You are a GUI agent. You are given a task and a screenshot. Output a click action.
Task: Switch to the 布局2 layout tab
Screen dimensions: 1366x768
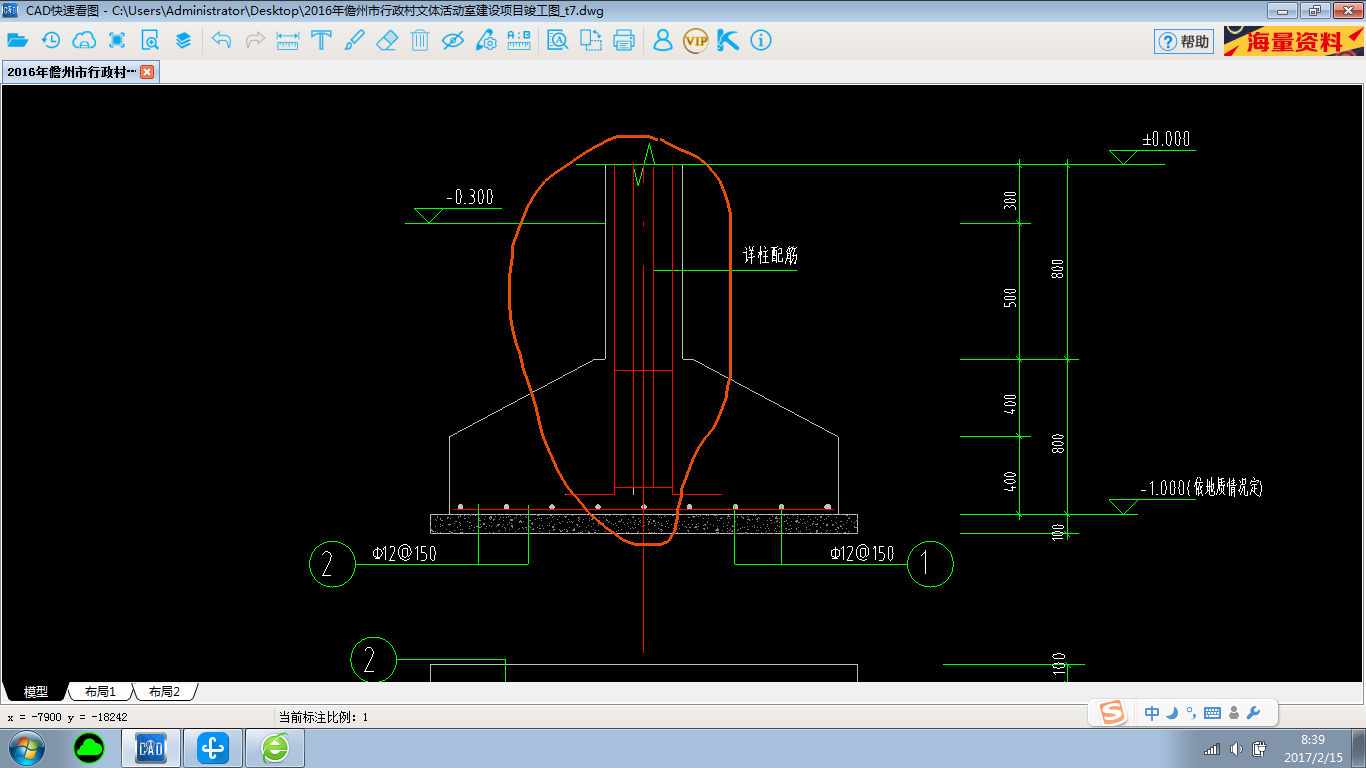click(164, 691)
